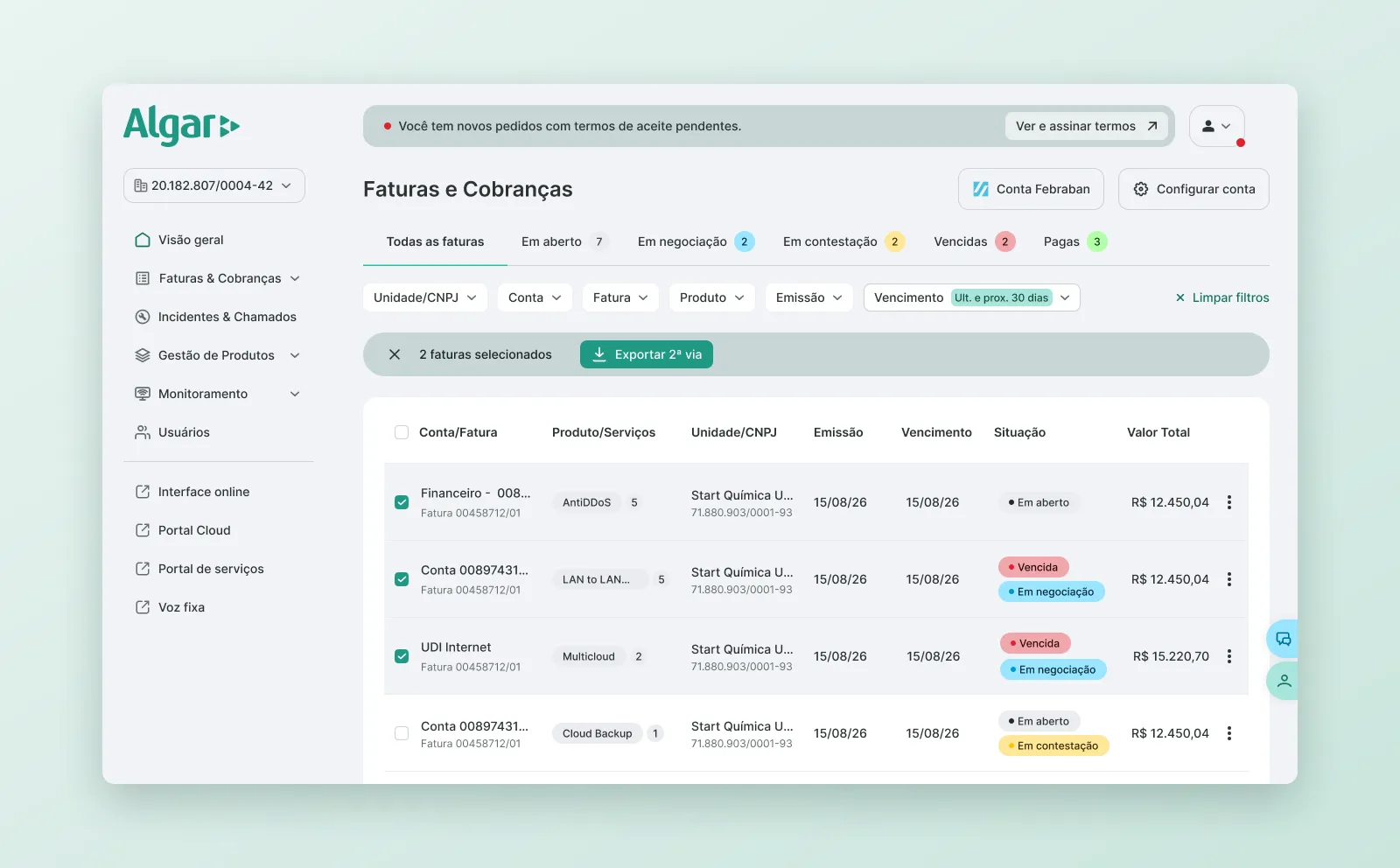Switch to the Em aberto tab
Screen dimensions: 1400x868
564,241
